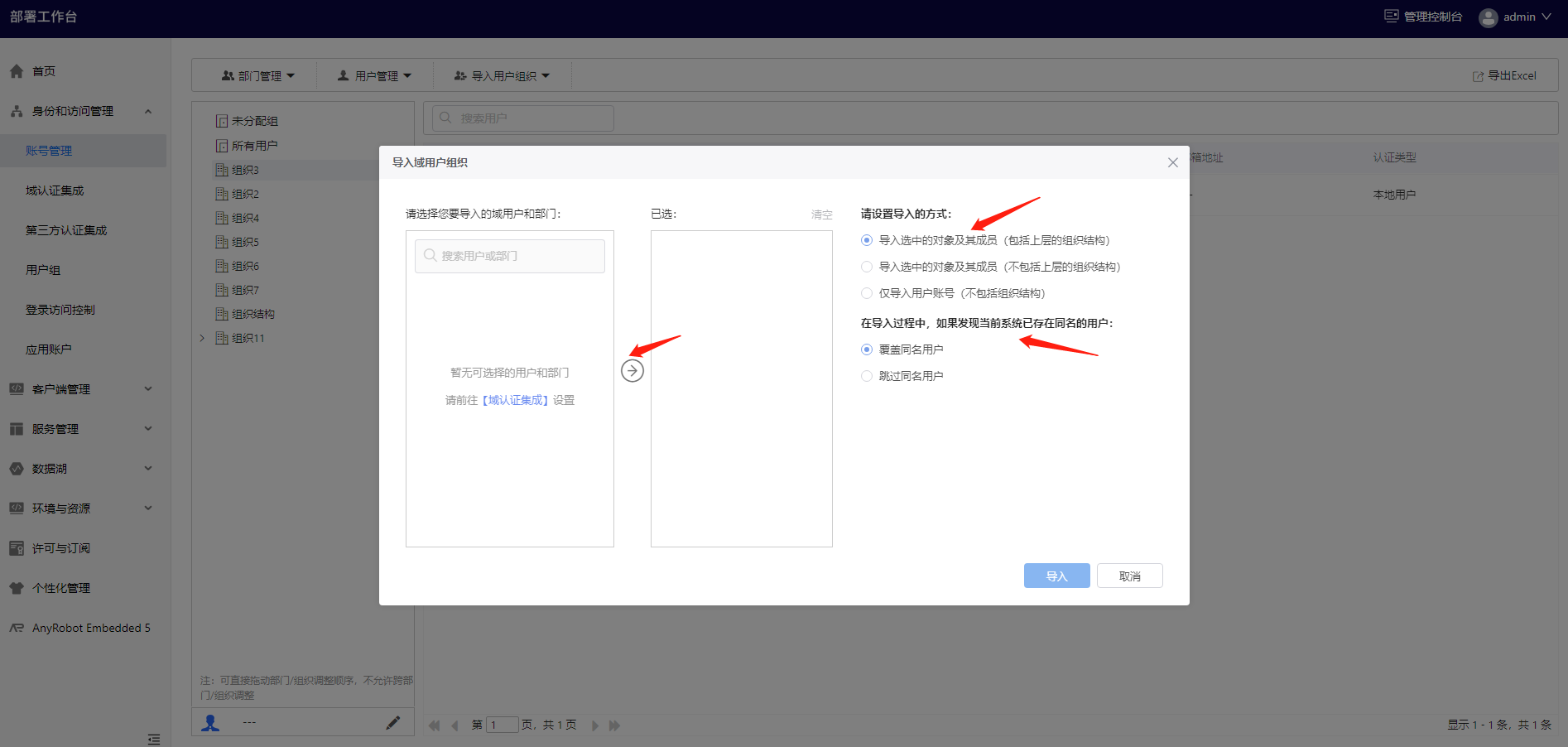This screenshot has width=1568, height=747.
Task: Go to the previous page icon
Action: tap(455, 725)
